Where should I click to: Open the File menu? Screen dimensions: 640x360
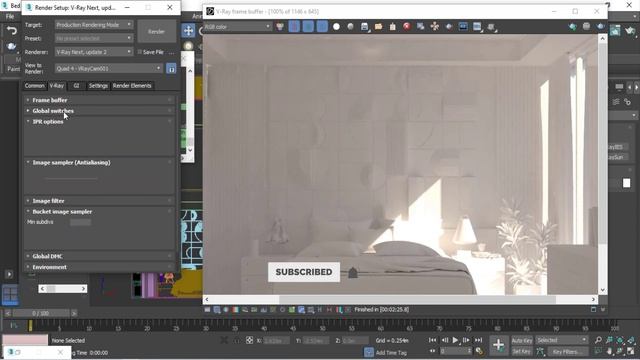point(10,16)
